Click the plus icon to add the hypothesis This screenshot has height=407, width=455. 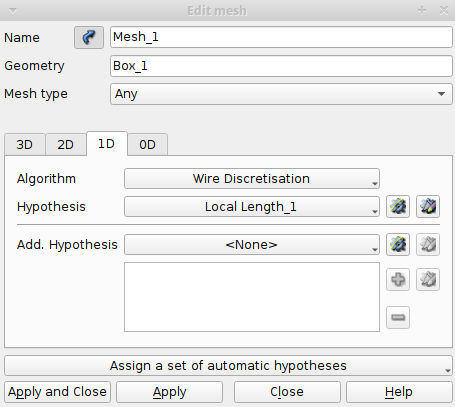[x=398, y=279]
